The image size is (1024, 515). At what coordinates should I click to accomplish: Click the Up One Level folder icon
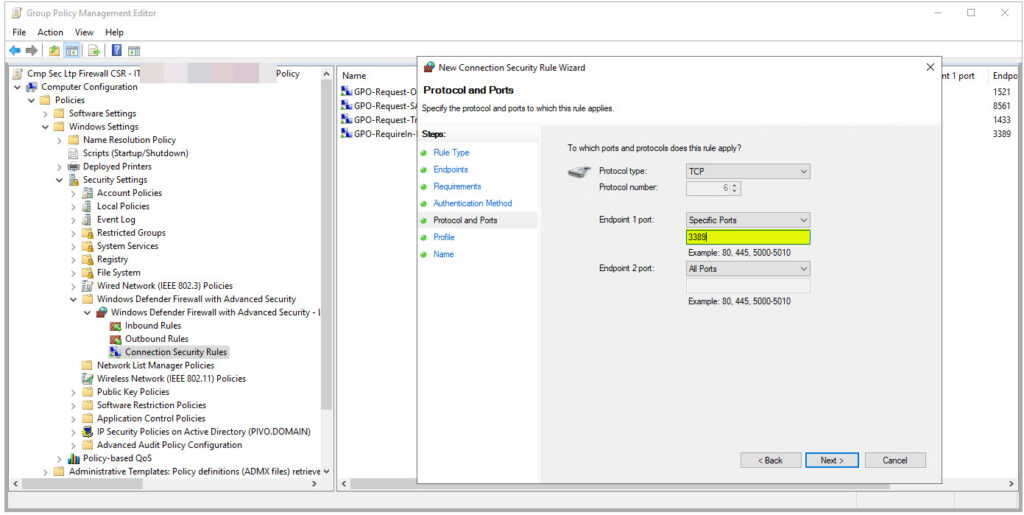(x=54, y=51)
